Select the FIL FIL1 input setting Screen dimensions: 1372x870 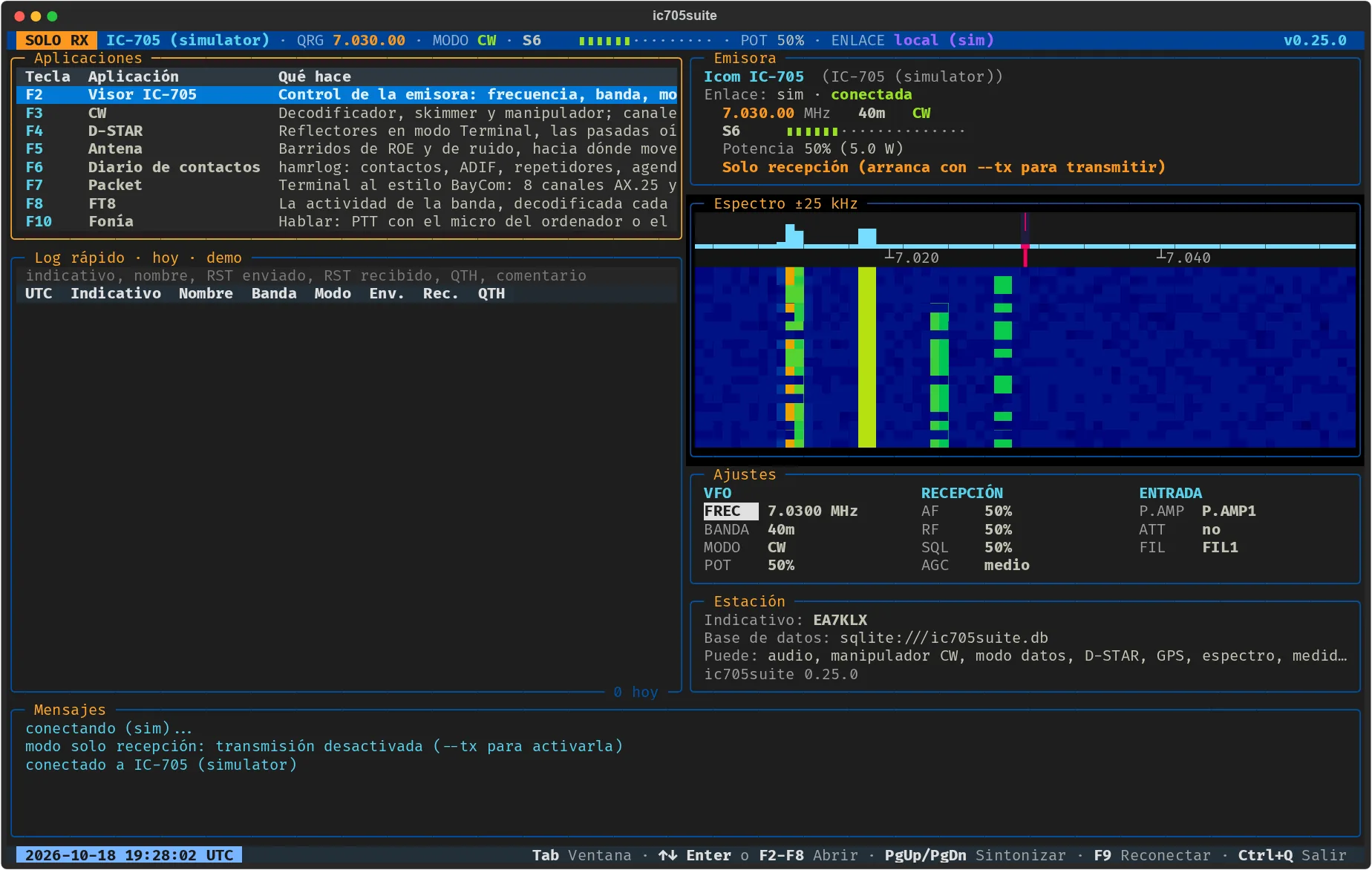(x=1189, y=547)
